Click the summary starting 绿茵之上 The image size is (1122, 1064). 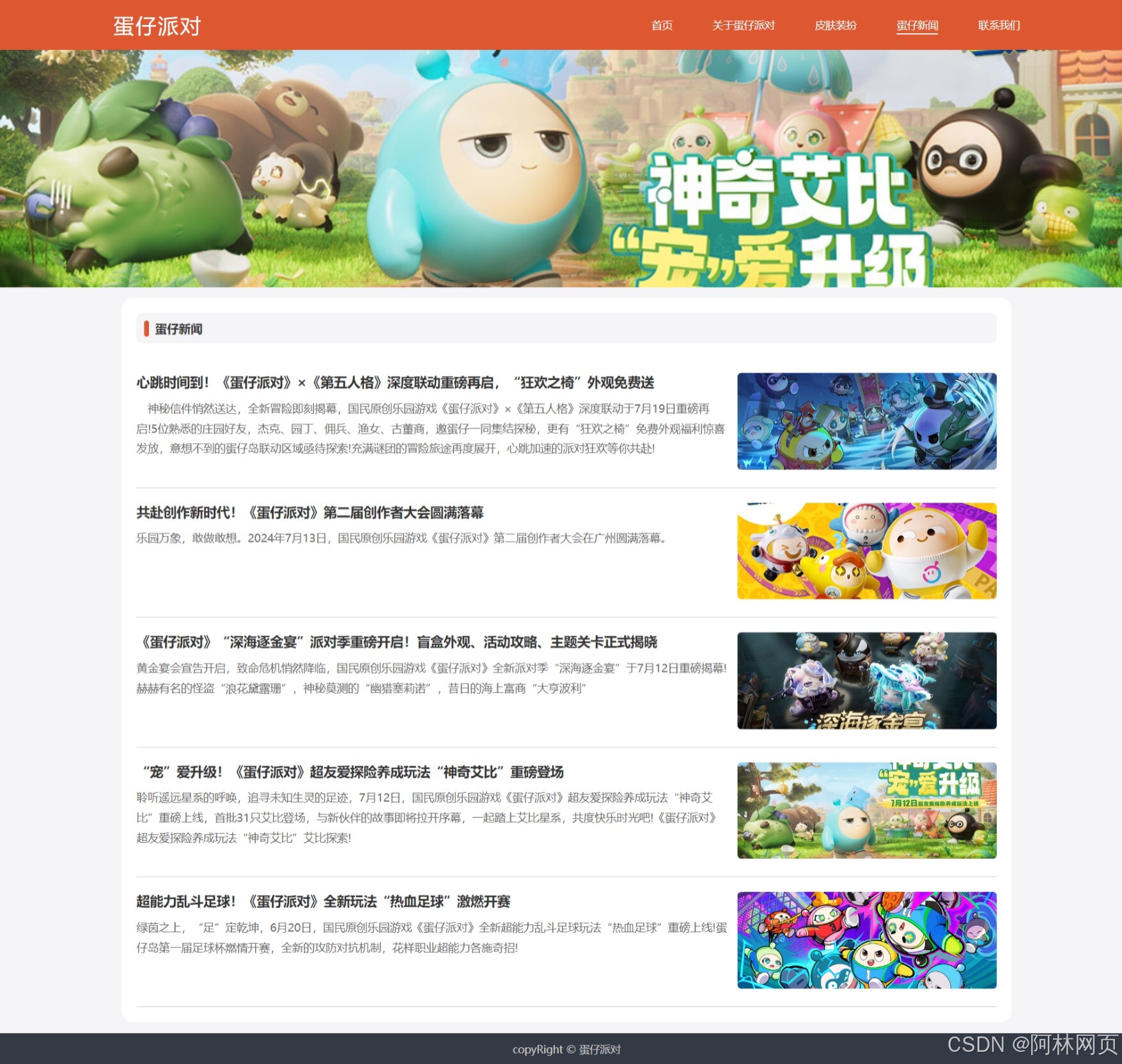(x=432, y=937)
